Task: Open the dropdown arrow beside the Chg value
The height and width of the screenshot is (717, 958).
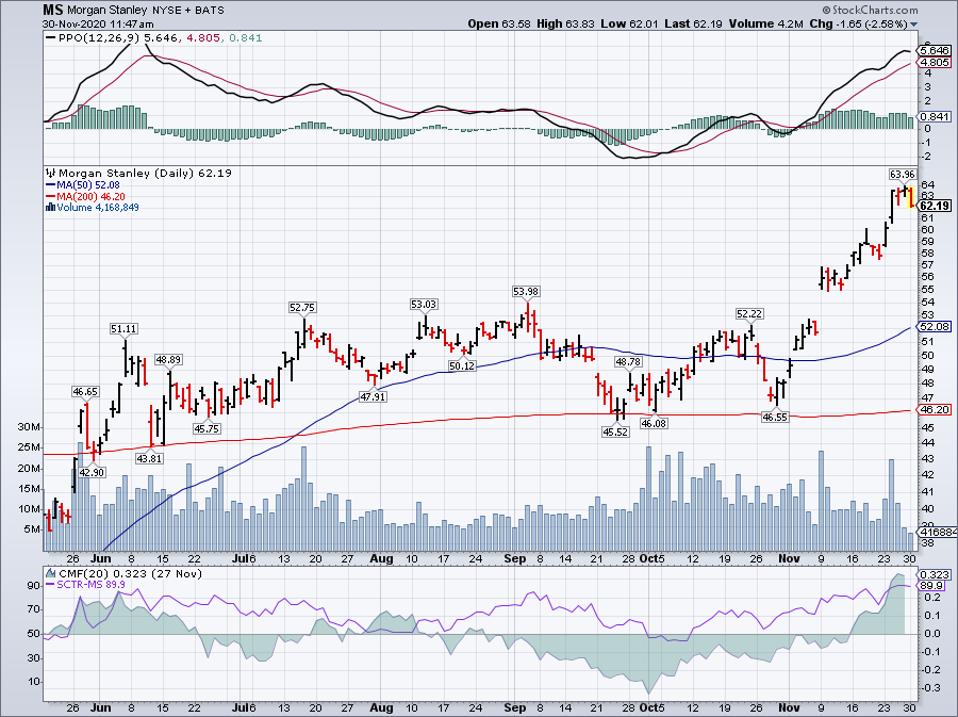Action: (x=914, y=25)
